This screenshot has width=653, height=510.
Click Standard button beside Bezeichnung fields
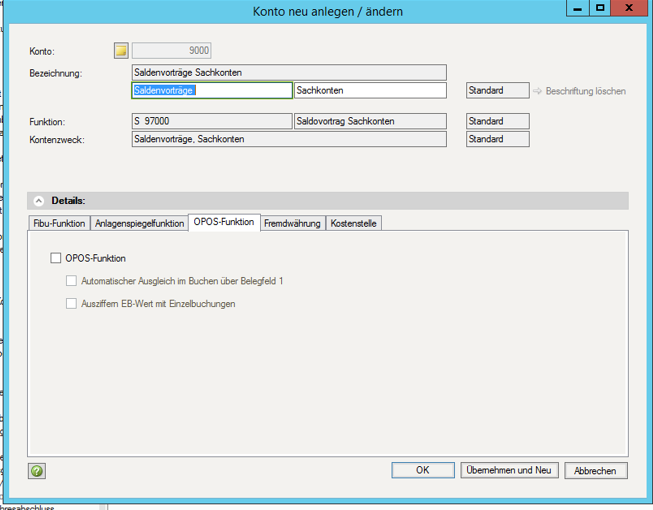(497, 91)
